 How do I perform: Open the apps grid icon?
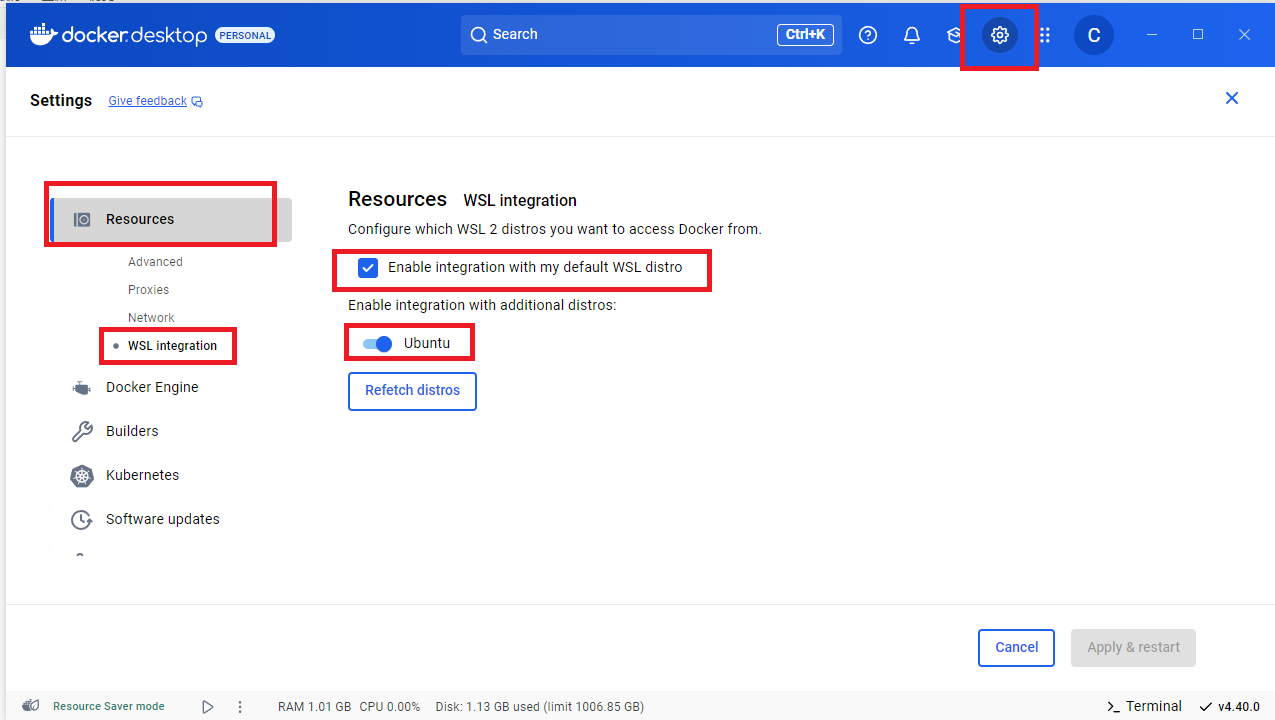point(1045,35)
